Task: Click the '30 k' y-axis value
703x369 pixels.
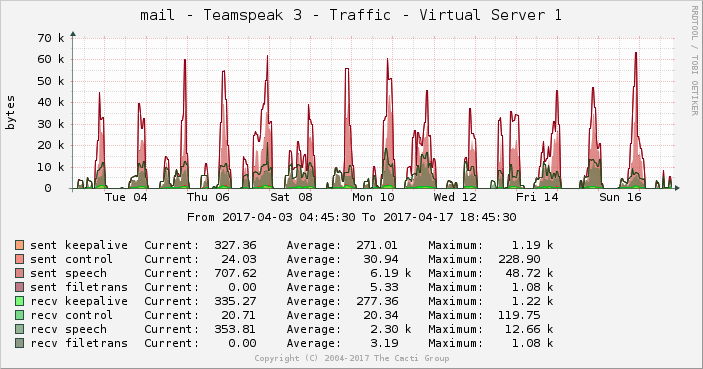Action: (x=51, y=124)
